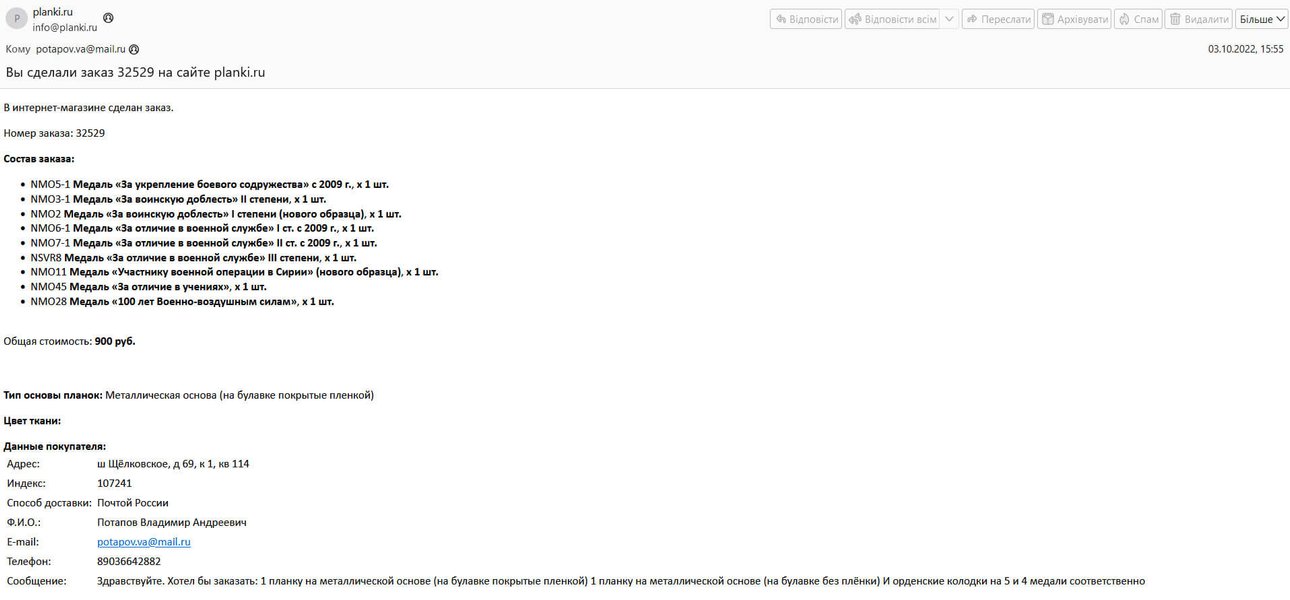Image resolution: width=1290 pixels, height=600 pixels.
Task: Forward the message with Переслати
Action: [x=997, y=19]
